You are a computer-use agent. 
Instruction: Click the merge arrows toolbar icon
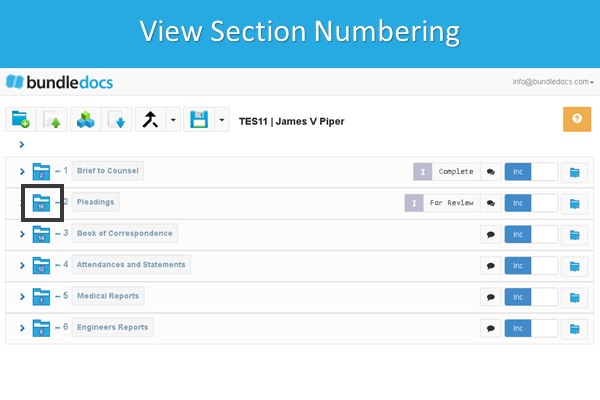coord(150,120)
